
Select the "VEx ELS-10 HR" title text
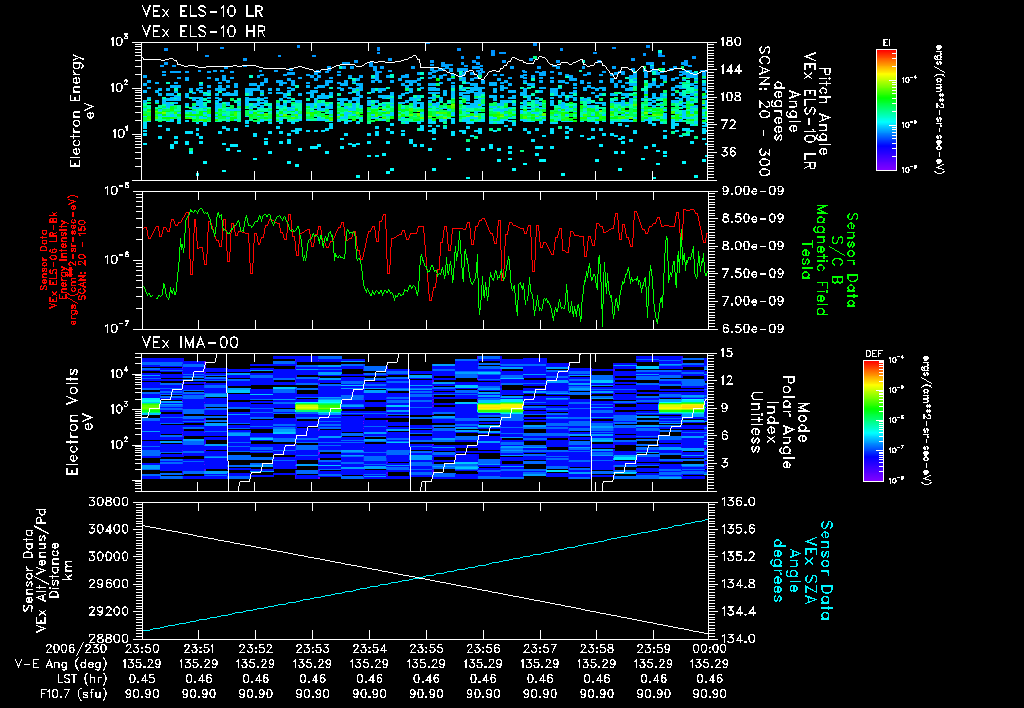click(203, 31)
